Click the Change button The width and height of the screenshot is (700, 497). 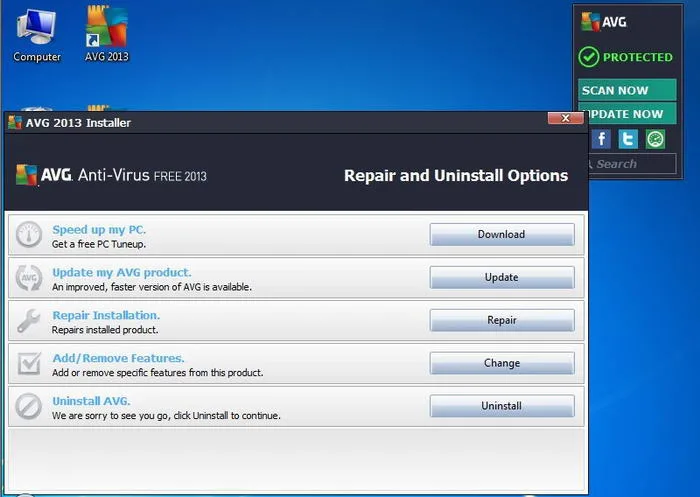tap(502, 363)
